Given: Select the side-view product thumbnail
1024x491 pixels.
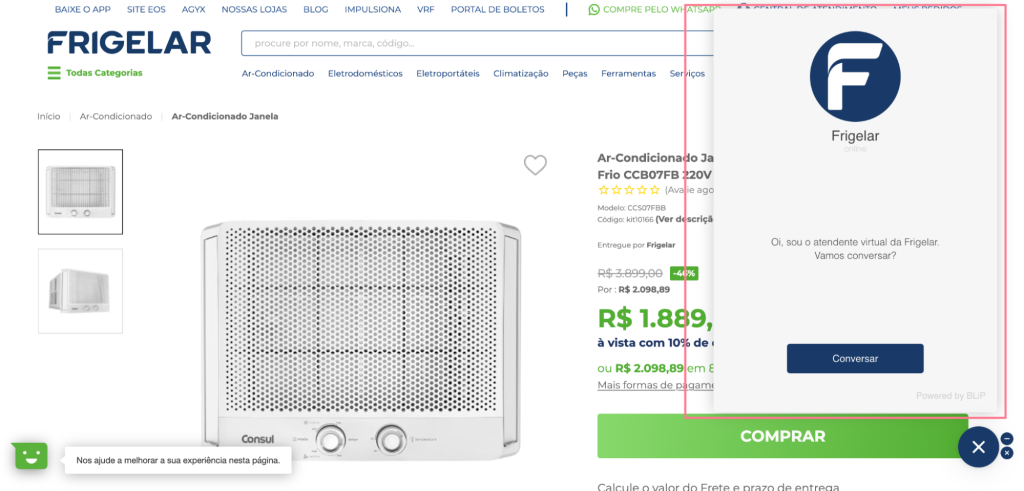Looking at the screenshot, I should pos(80,290).
